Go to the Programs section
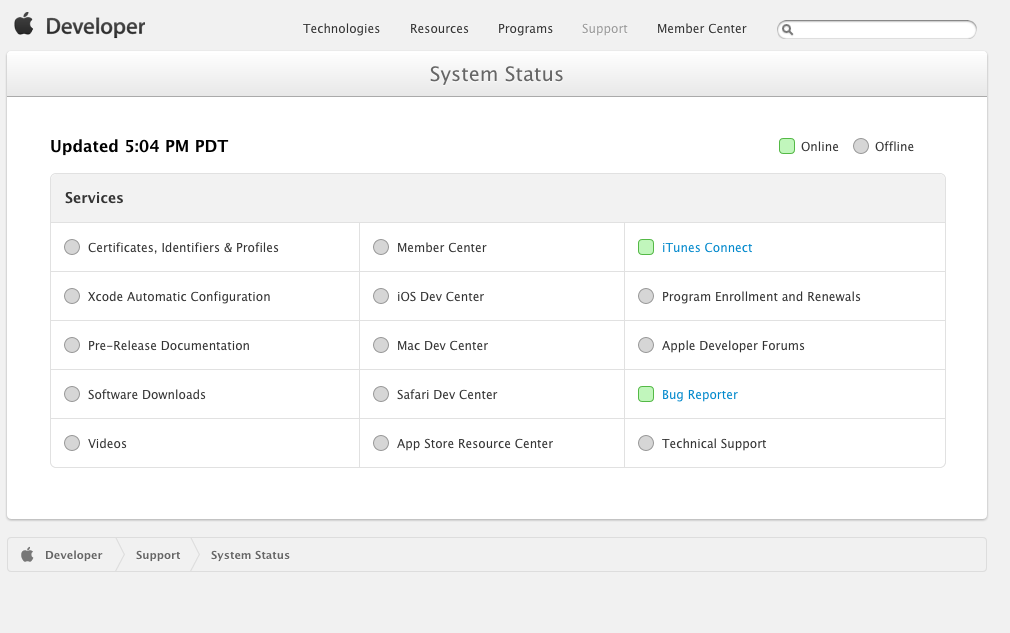 coord(525,29)
